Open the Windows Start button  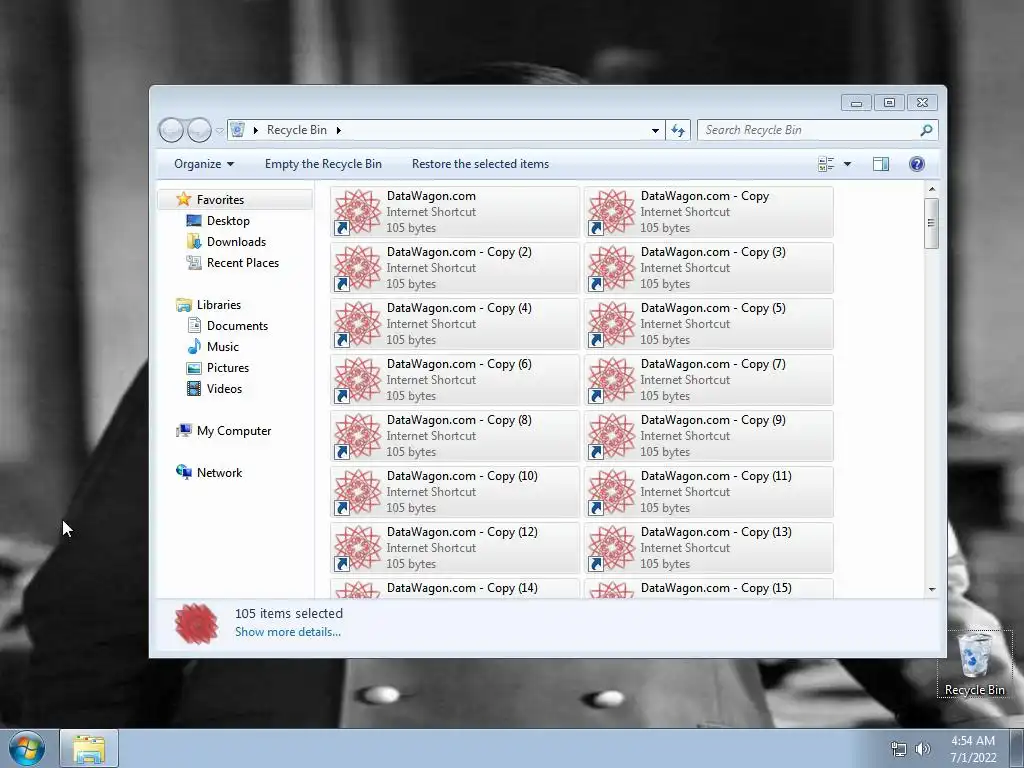[x=27, y=749]
